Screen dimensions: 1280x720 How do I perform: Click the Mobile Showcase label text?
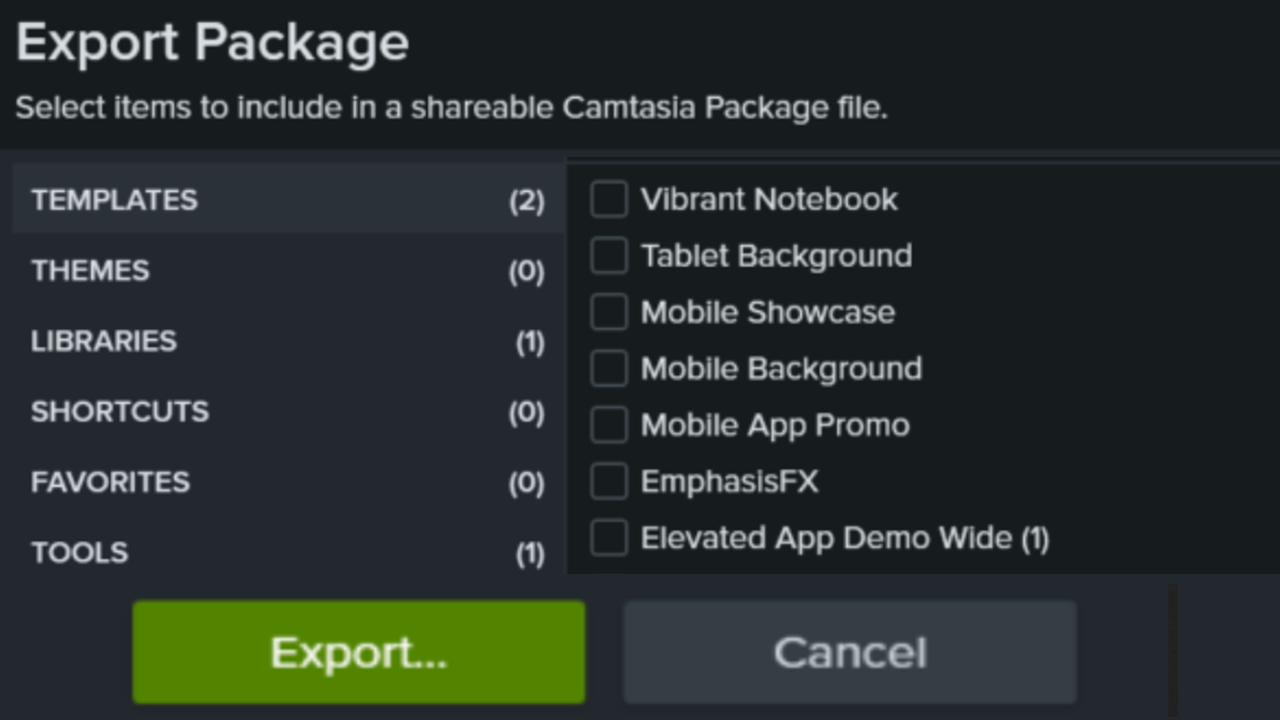pyautogui.click(x=766, y=311)
